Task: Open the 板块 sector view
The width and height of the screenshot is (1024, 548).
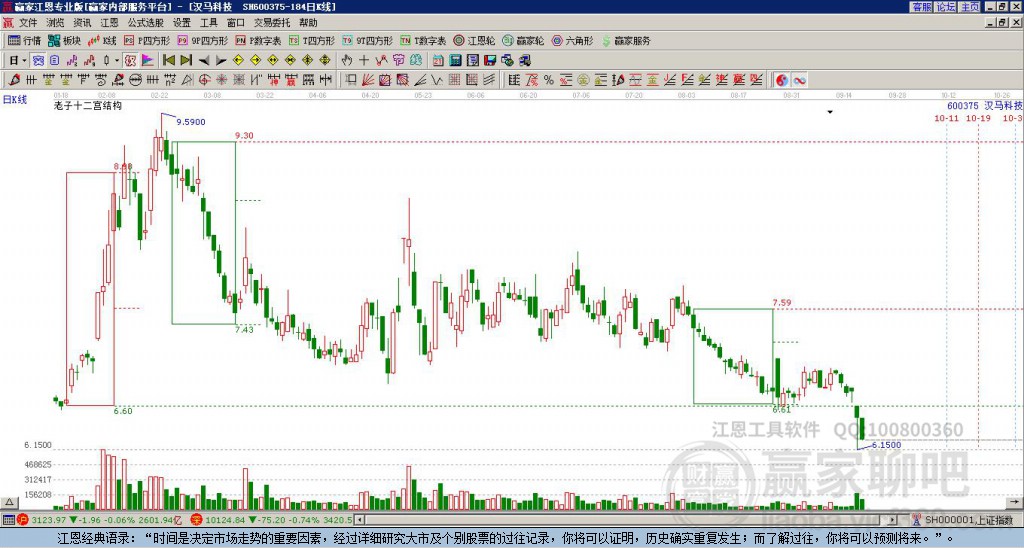Action: click(65, 40)
